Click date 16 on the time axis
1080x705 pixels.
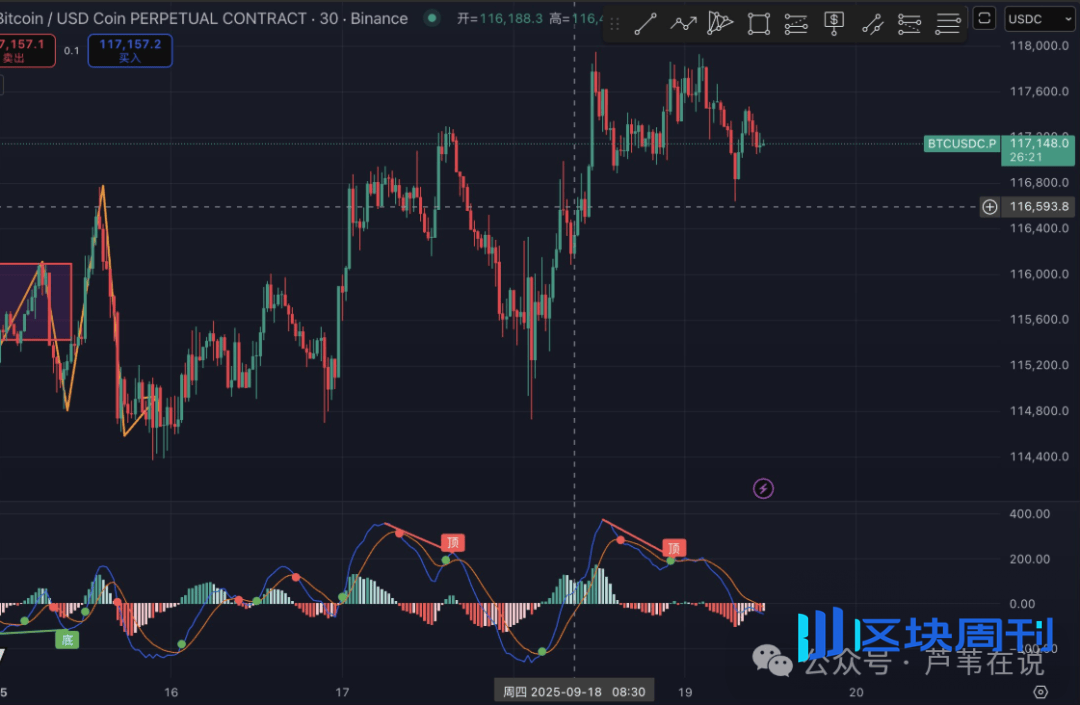171,692
